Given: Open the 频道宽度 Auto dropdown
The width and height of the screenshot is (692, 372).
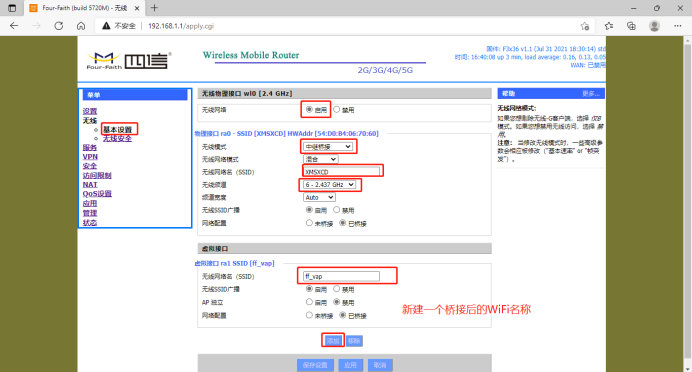Looking at the screenshot, I should click(x=319, y=197).
